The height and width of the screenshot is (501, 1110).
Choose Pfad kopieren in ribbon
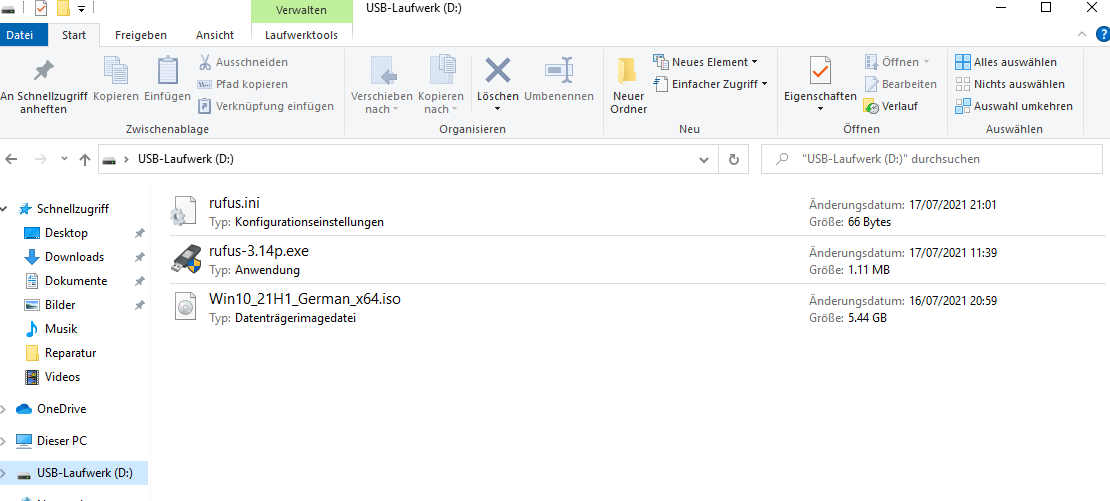click(x=243, y=84)
